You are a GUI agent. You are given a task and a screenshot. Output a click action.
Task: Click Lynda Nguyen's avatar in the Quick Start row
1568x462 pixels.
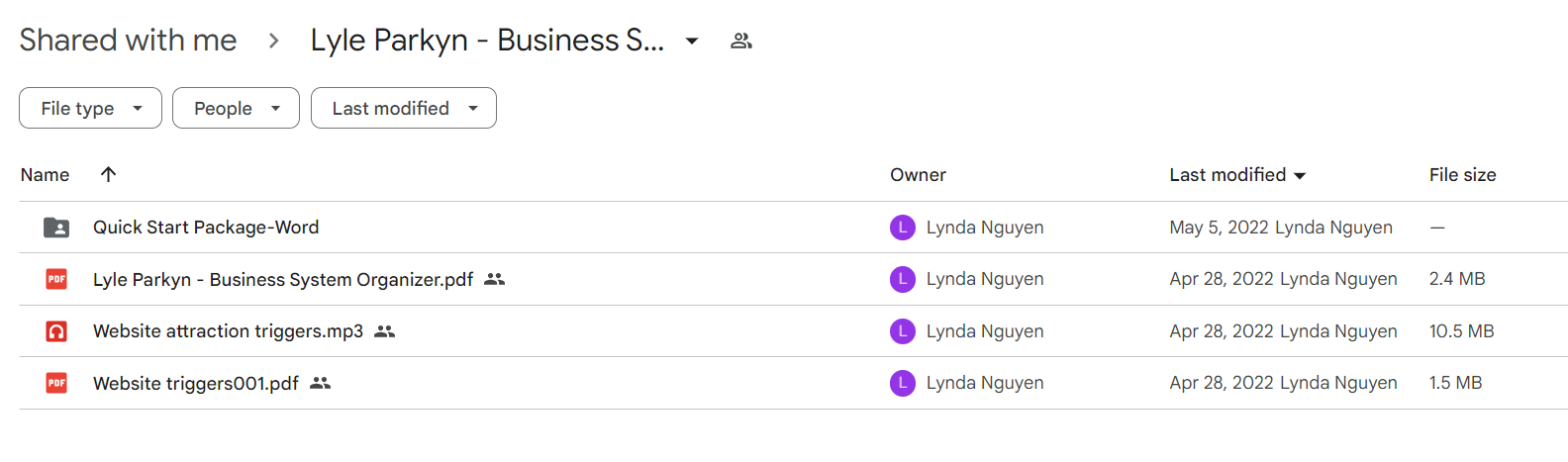pyautogui.click(x=903, y=228)
